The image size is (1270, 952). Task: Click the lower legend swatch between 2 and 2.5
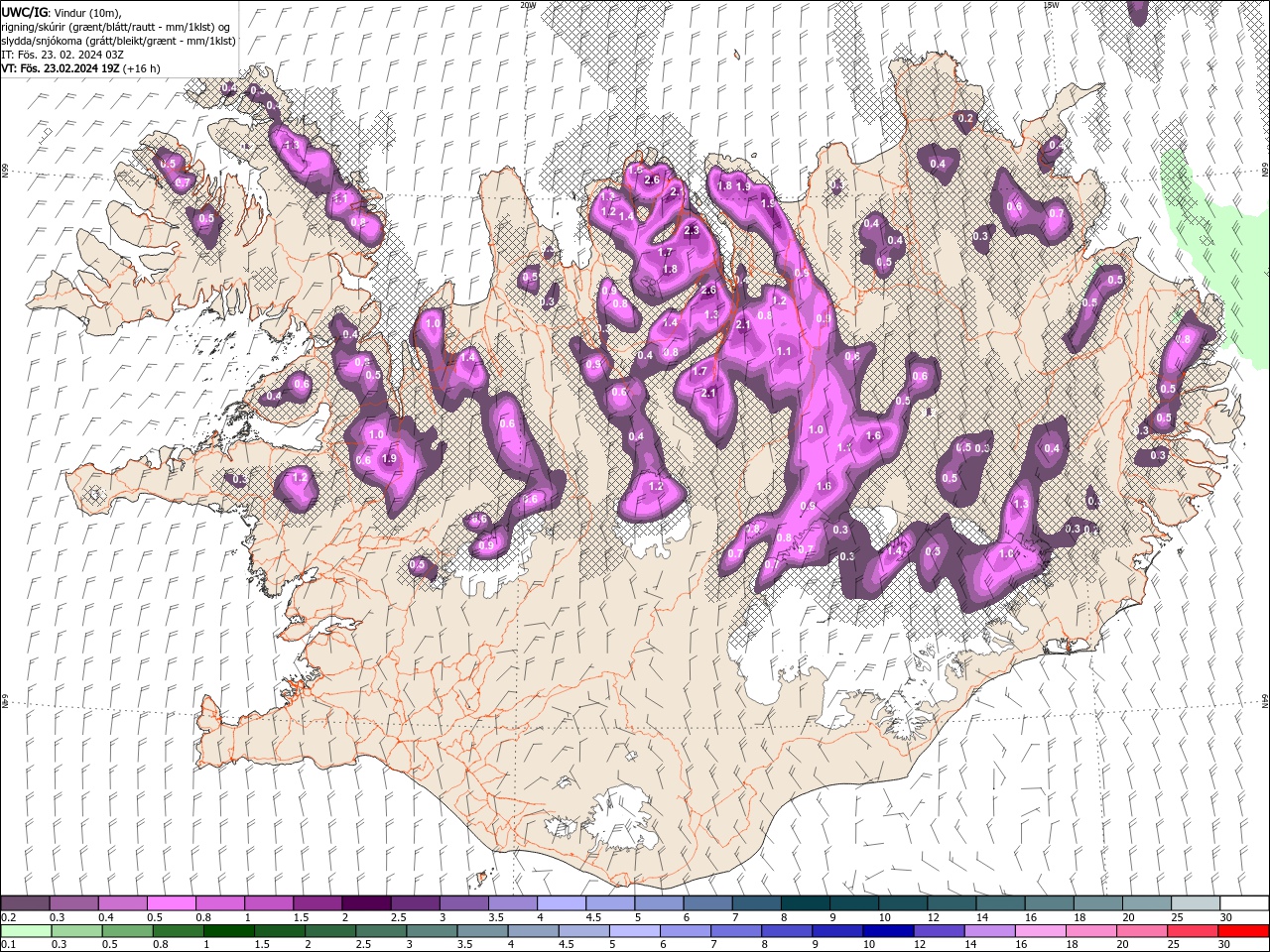tap(329, 931)
